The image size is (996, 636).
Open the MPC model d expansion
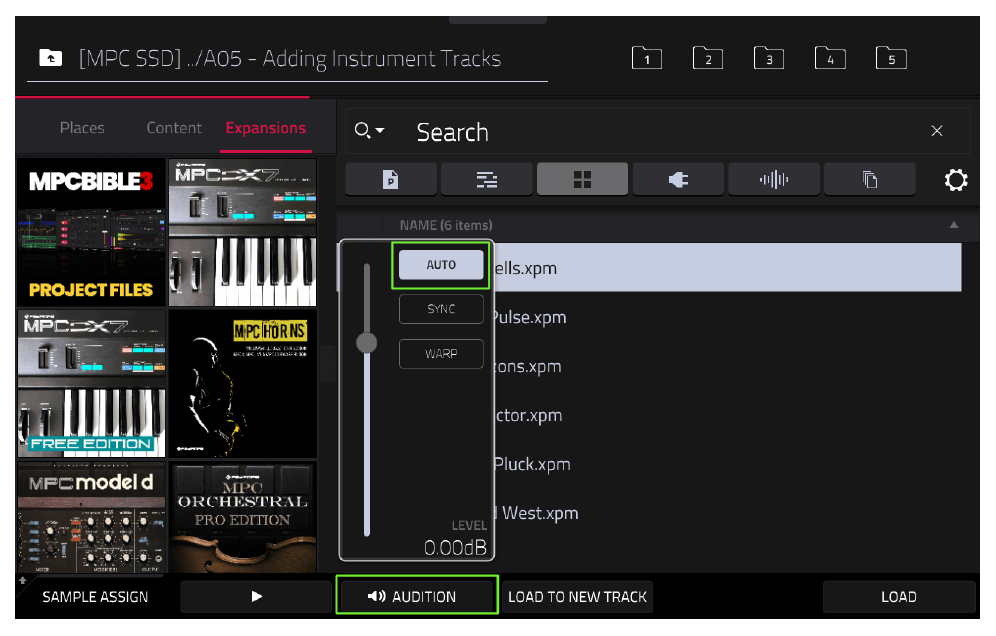tap(91, 517)
